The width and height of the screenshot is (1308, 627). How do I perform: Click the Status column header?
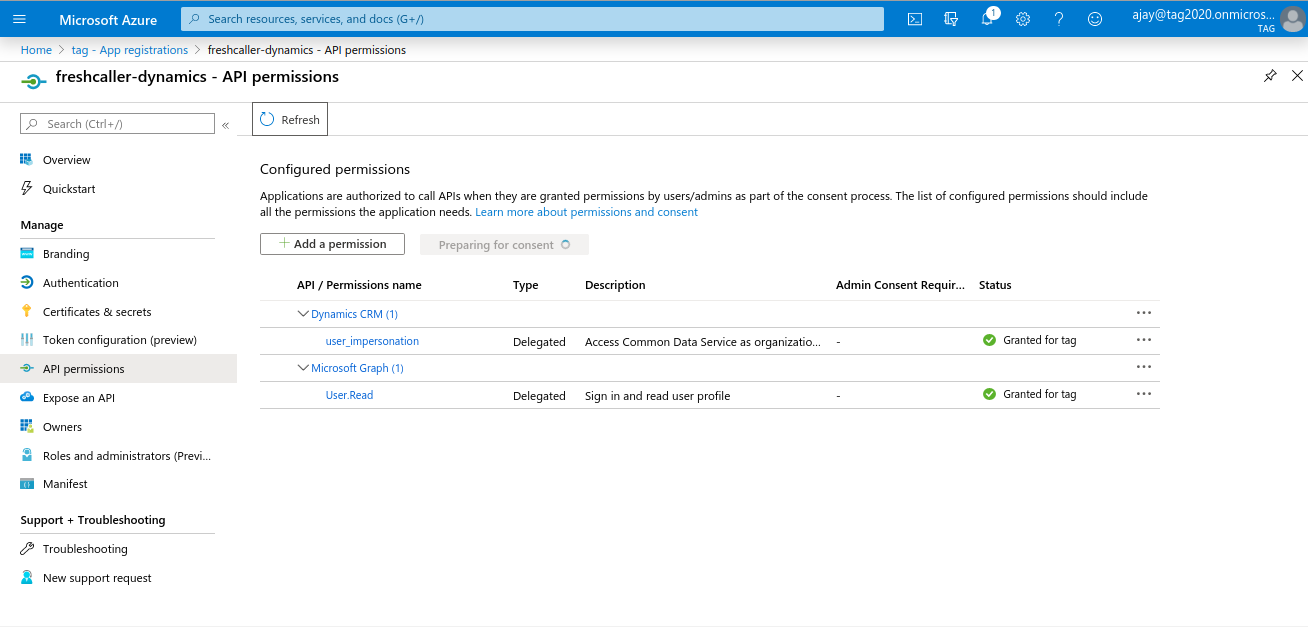point(995,285)
